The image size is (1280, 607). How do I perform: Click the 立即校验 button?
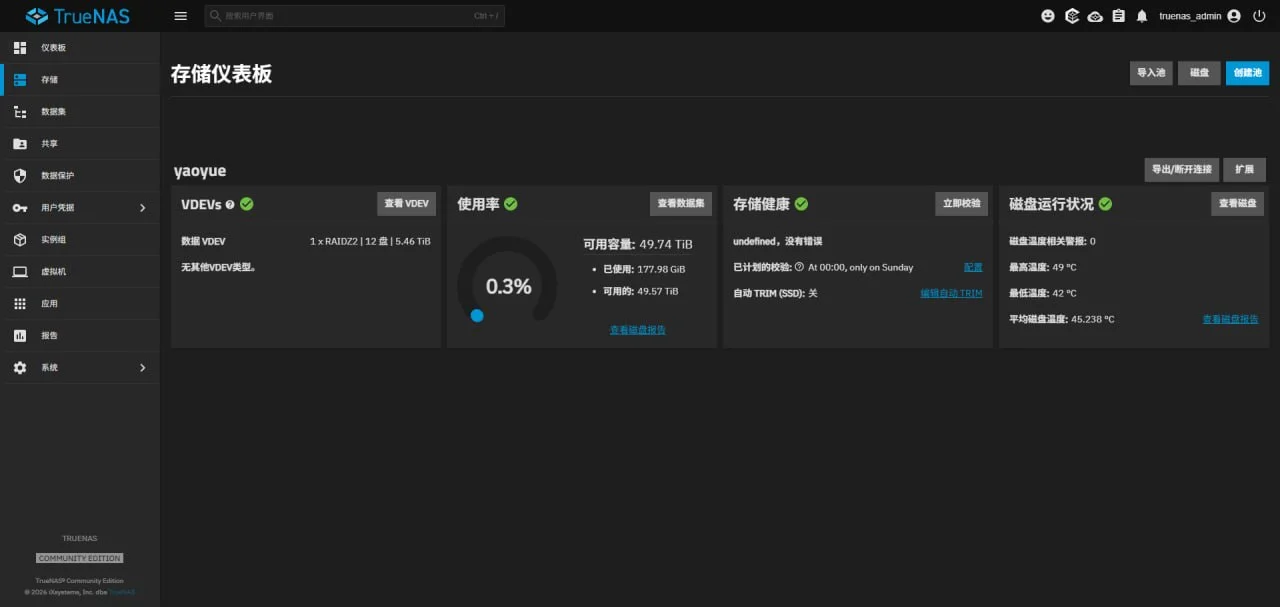tap(961, 204)
